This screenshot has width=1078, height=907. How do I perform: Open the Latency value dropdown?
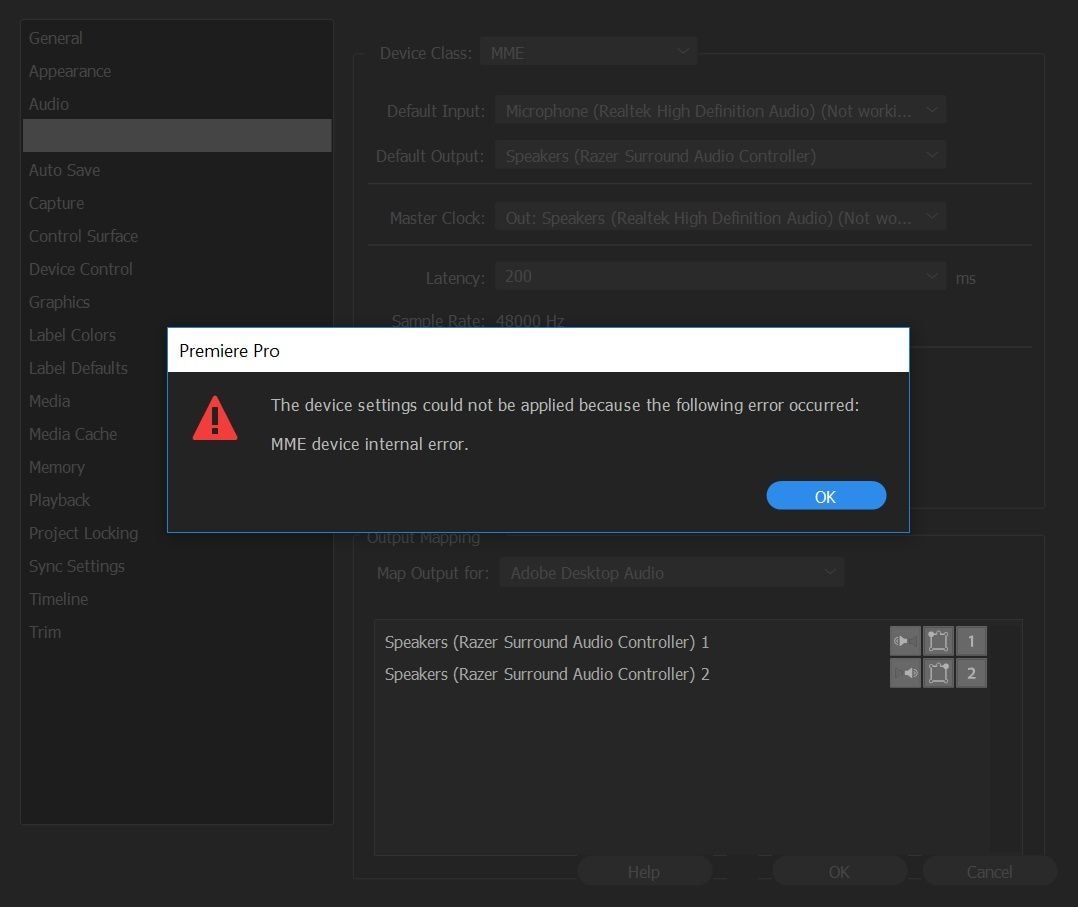coord(720,277)
